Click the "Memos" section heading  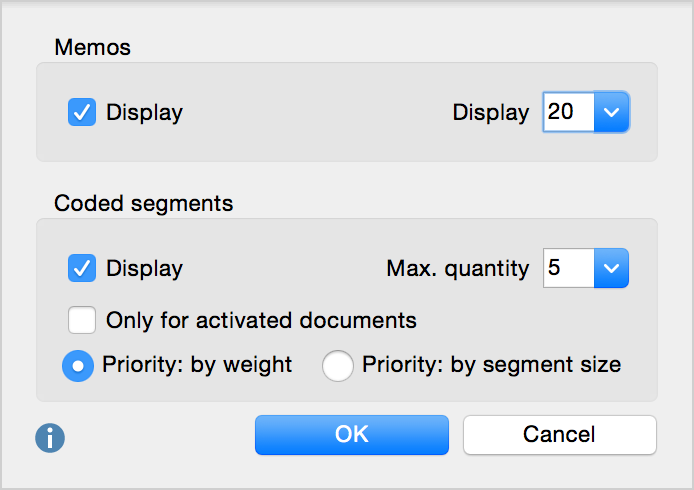[x=93, y=46]
